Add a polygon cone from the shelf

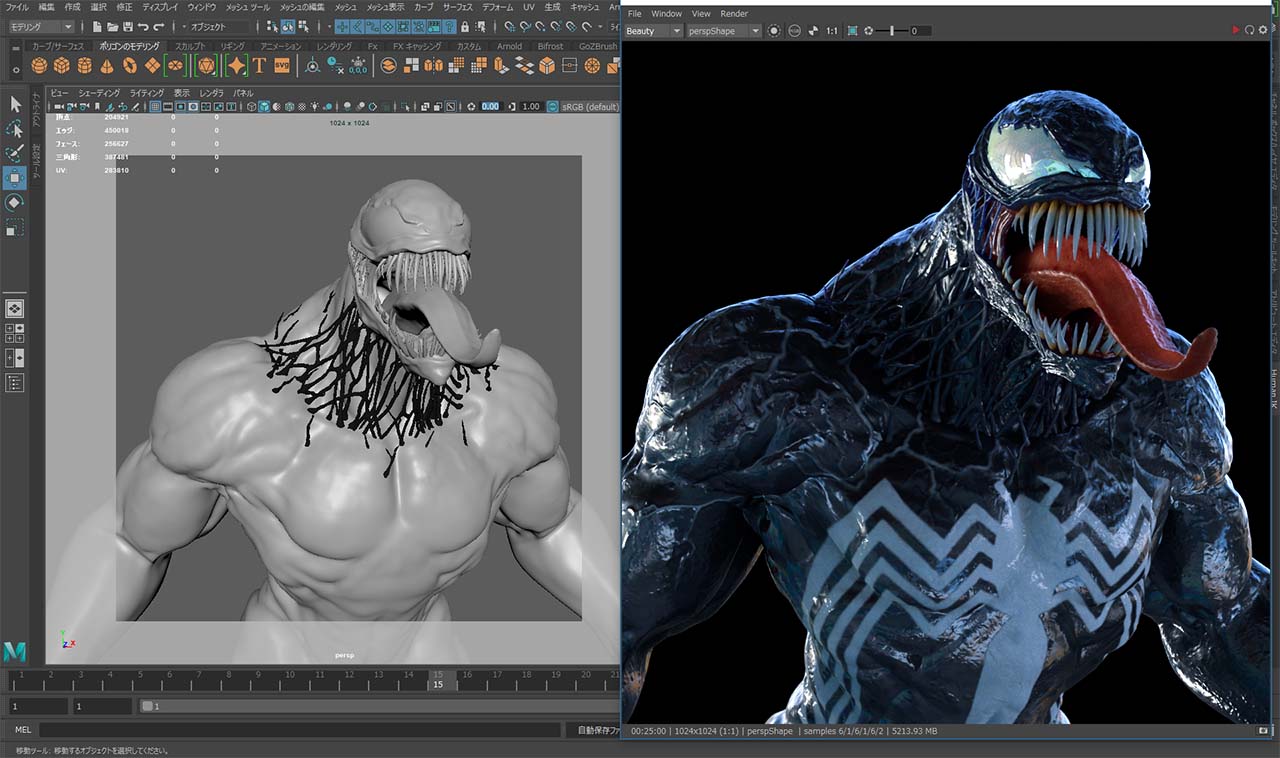tap(107, 66)
